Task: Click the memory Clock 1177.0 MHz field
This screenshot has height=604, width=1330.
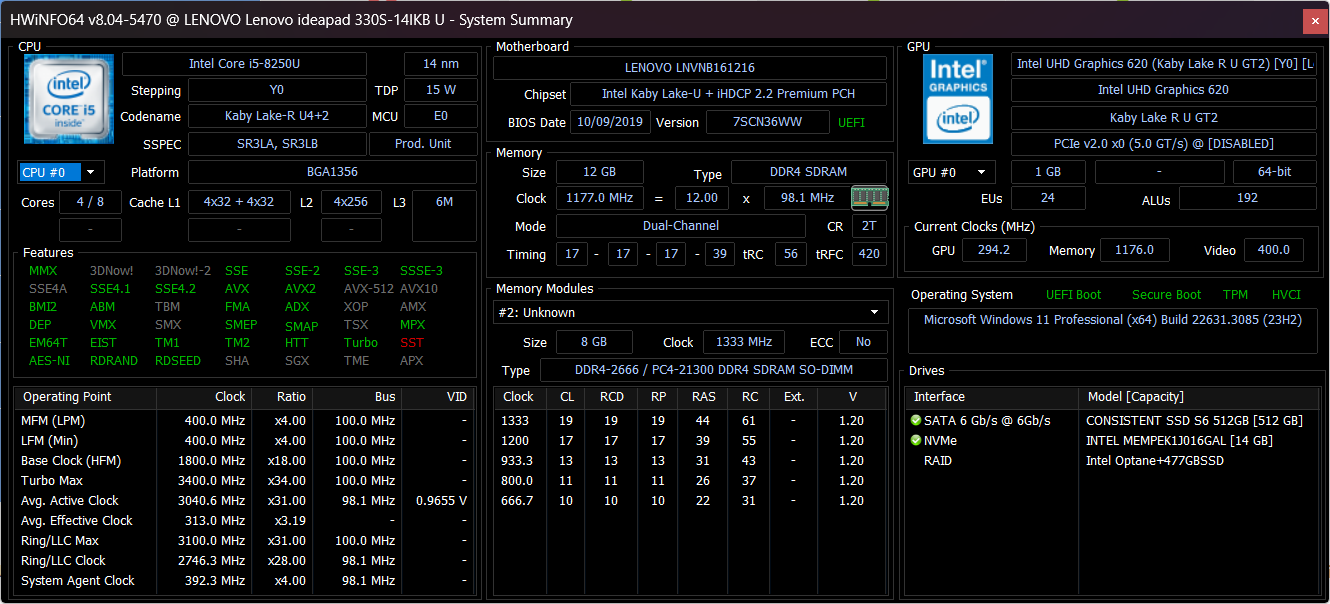Action: click(x=600, y=198)
